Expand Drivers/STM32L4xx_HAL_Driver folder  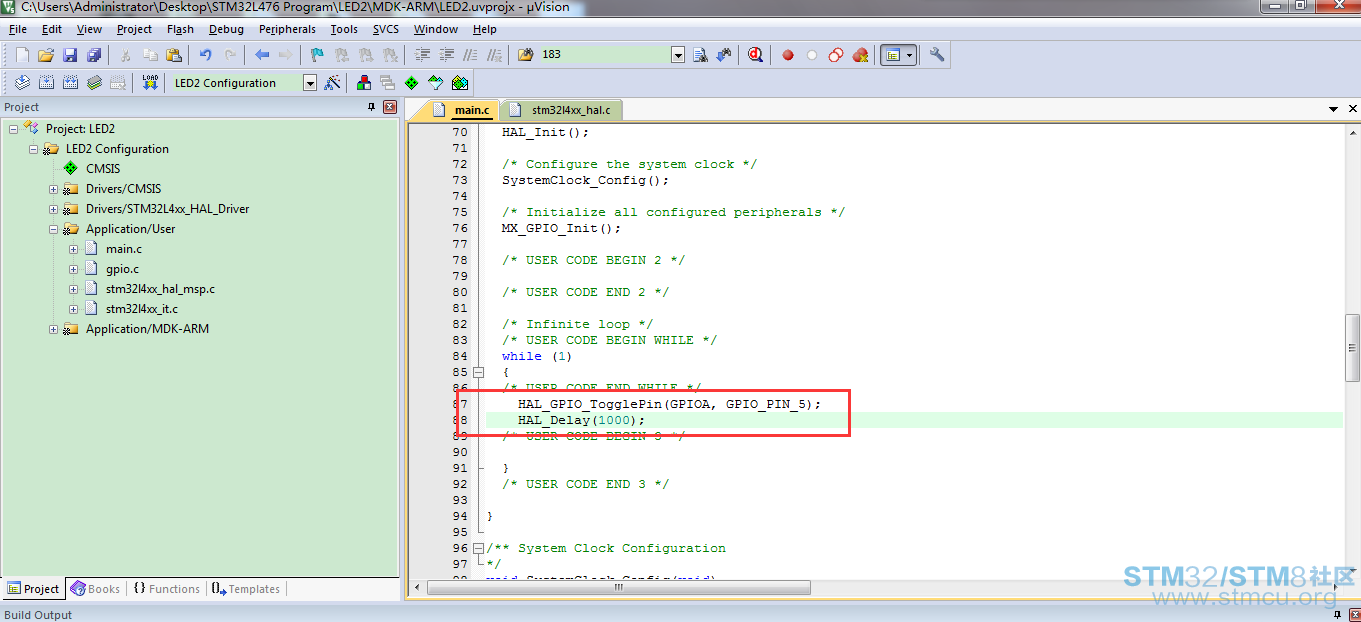click(x=53, y=209)
